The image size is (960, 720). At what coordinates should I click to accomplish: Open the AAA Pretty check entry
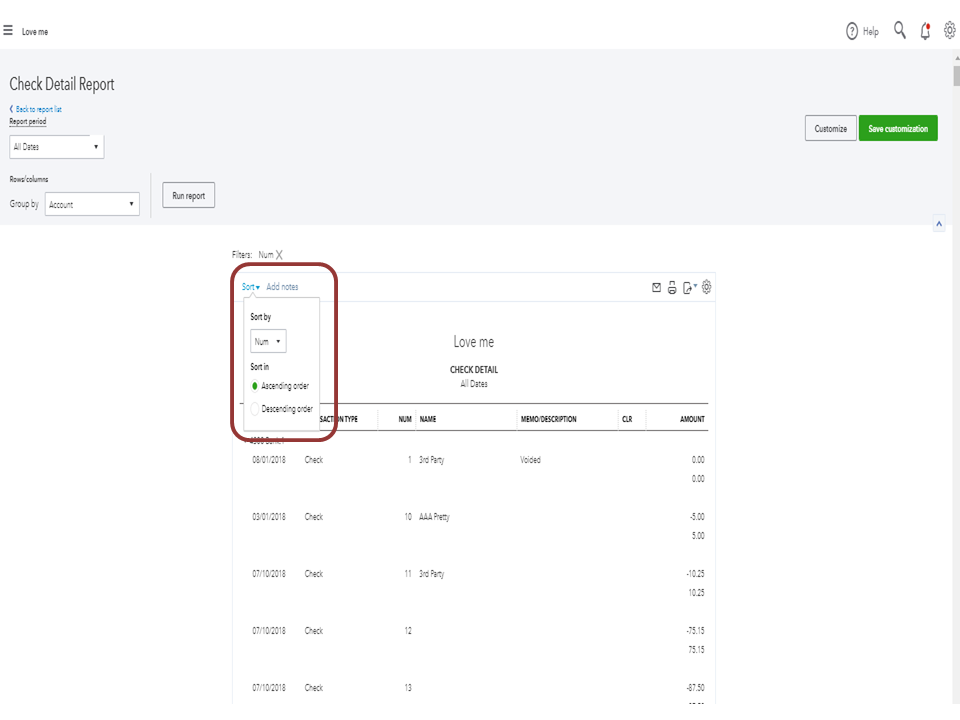tap(434, 517)
